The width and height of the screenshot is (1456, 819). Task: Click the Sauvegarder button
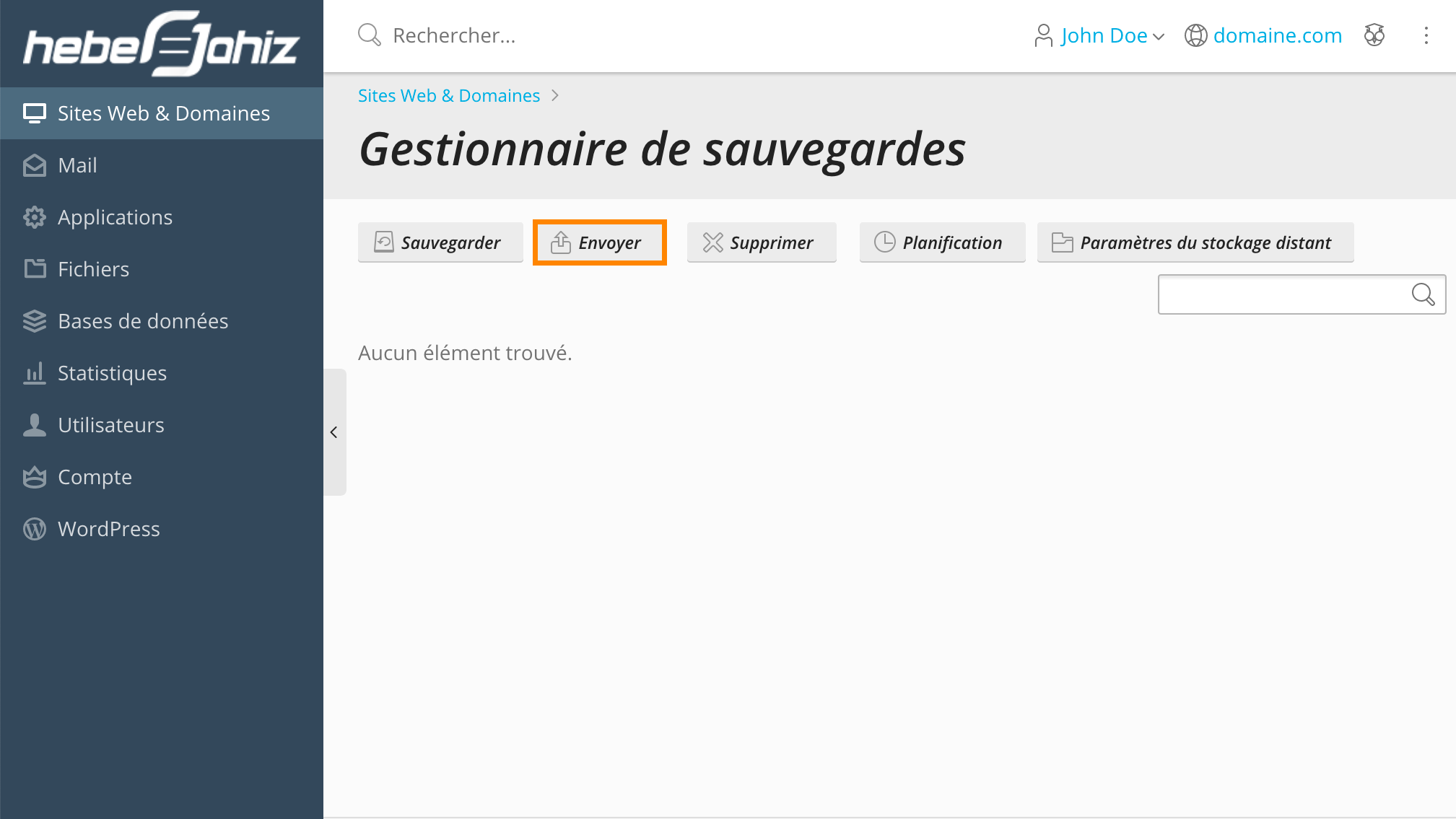(x=440, y=242)
